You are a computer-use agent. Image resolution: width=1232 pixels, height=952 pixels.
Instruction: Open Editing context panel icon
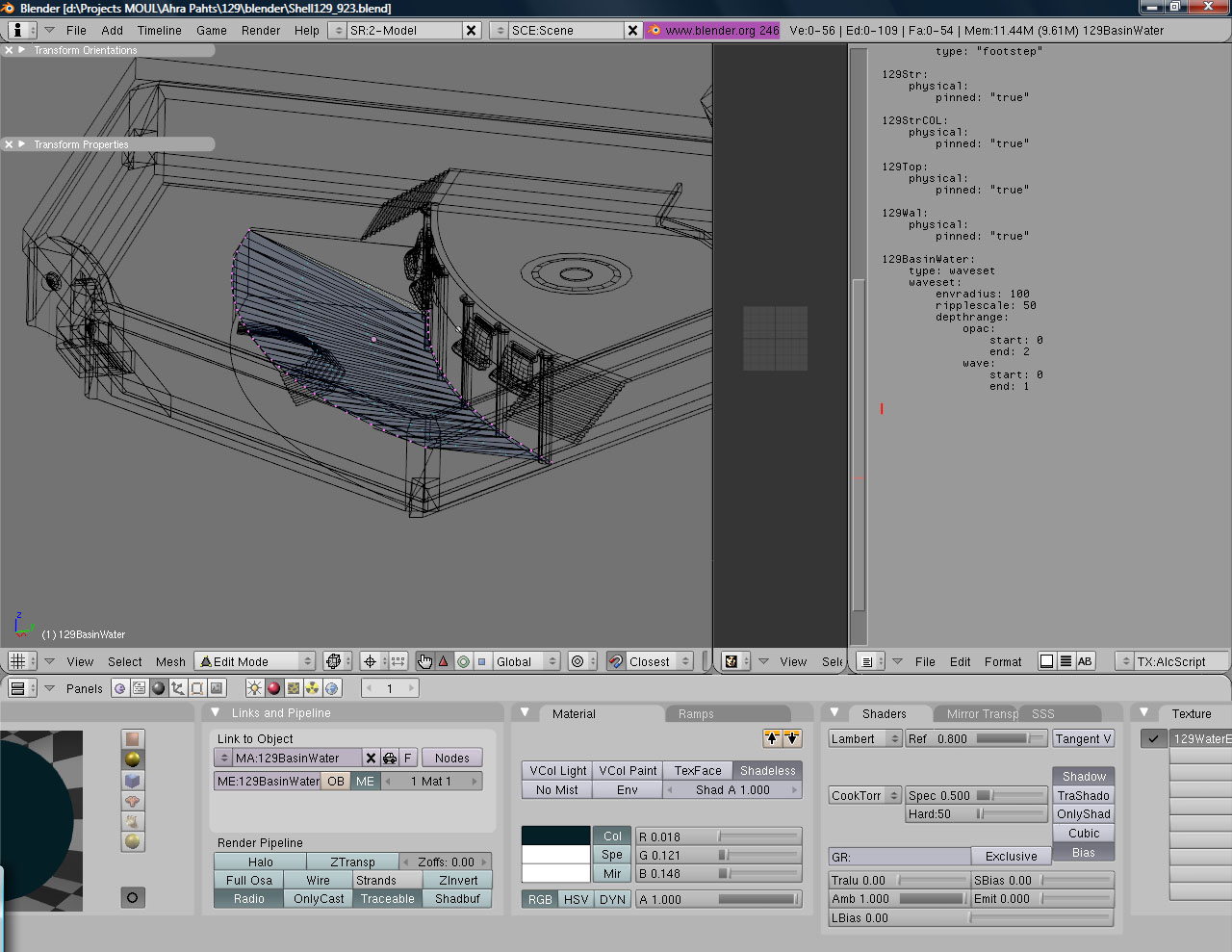pos(197,688)
